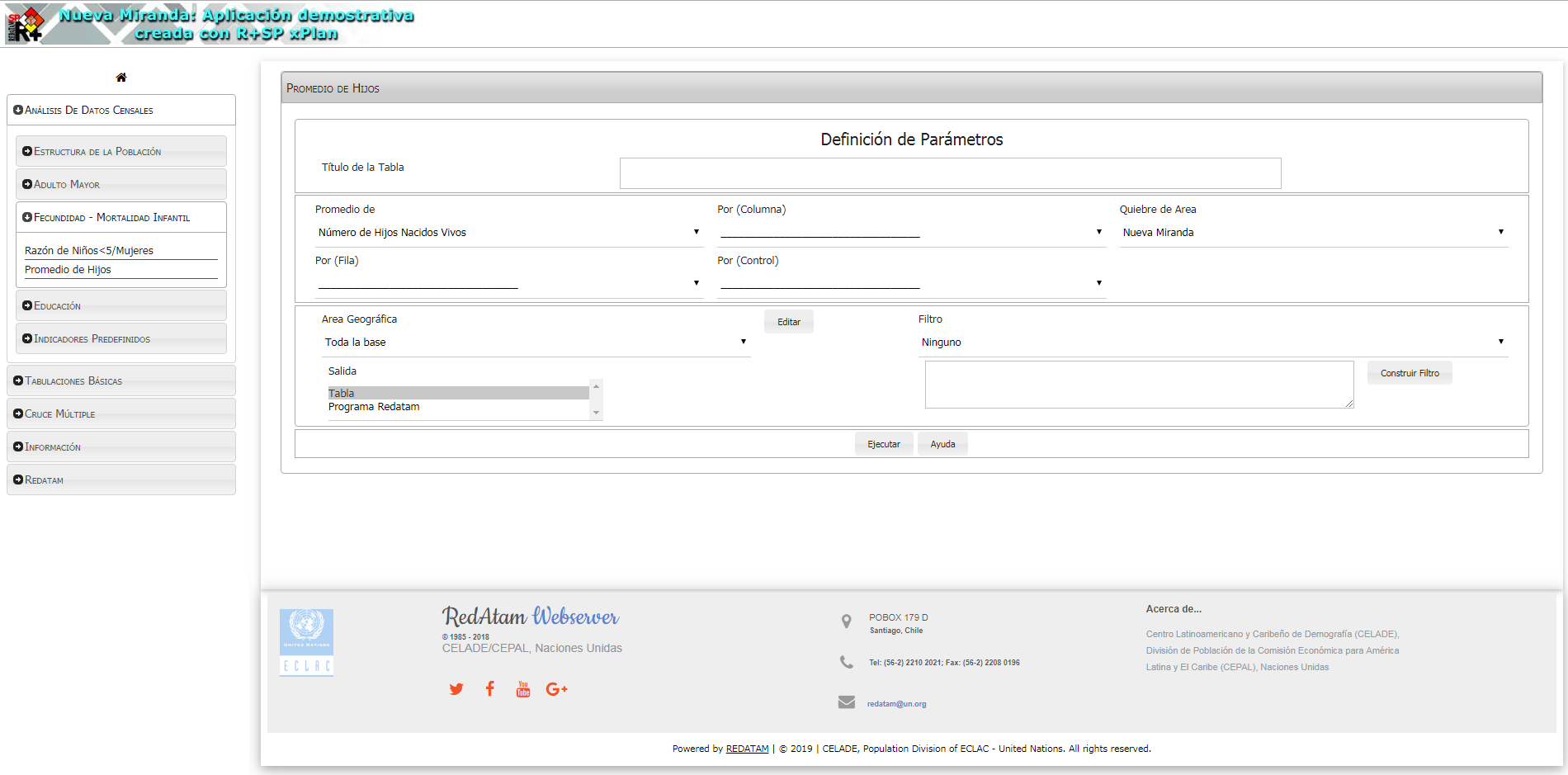Click the Nueva Miranda banner title
Viewport: 1568px width, 775px height.
236,24
